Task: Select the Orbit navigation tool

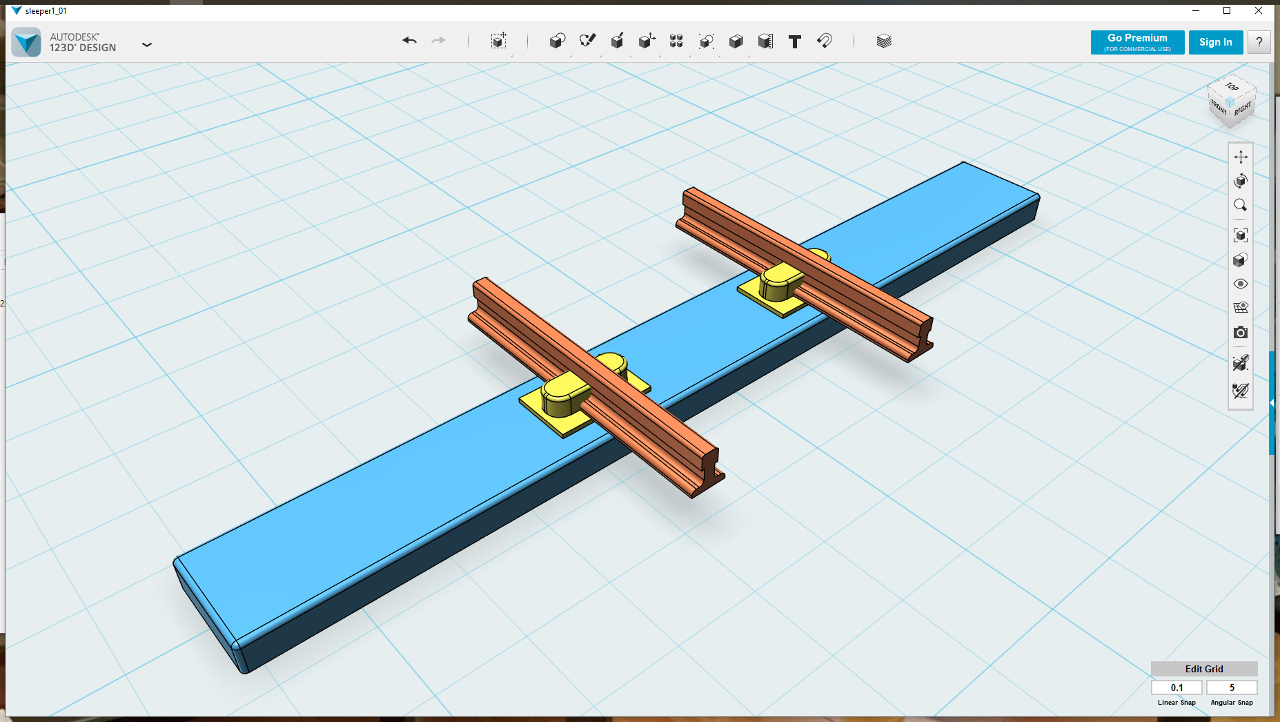Action: (1241, 181)
